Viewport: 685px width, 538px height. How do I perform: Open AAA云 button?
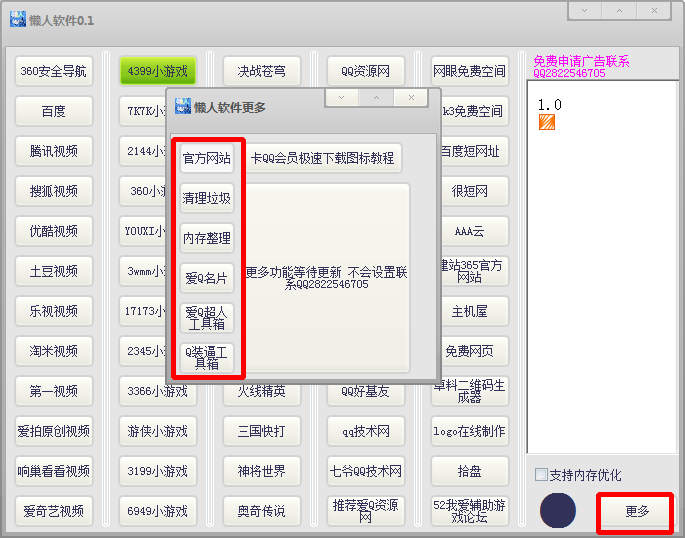pos(474,231)
